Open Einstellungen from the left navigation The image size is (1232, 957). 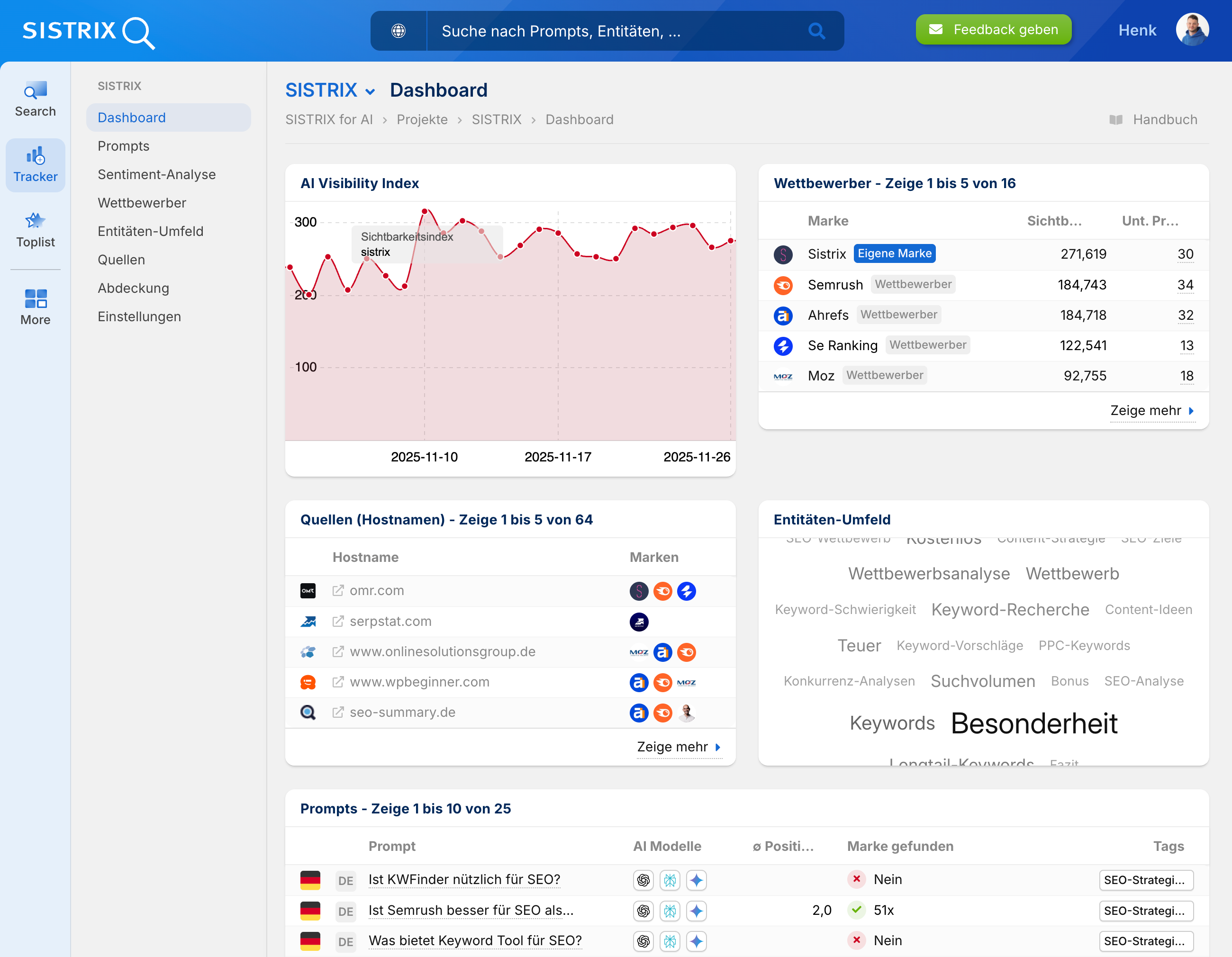click(139, 316)
